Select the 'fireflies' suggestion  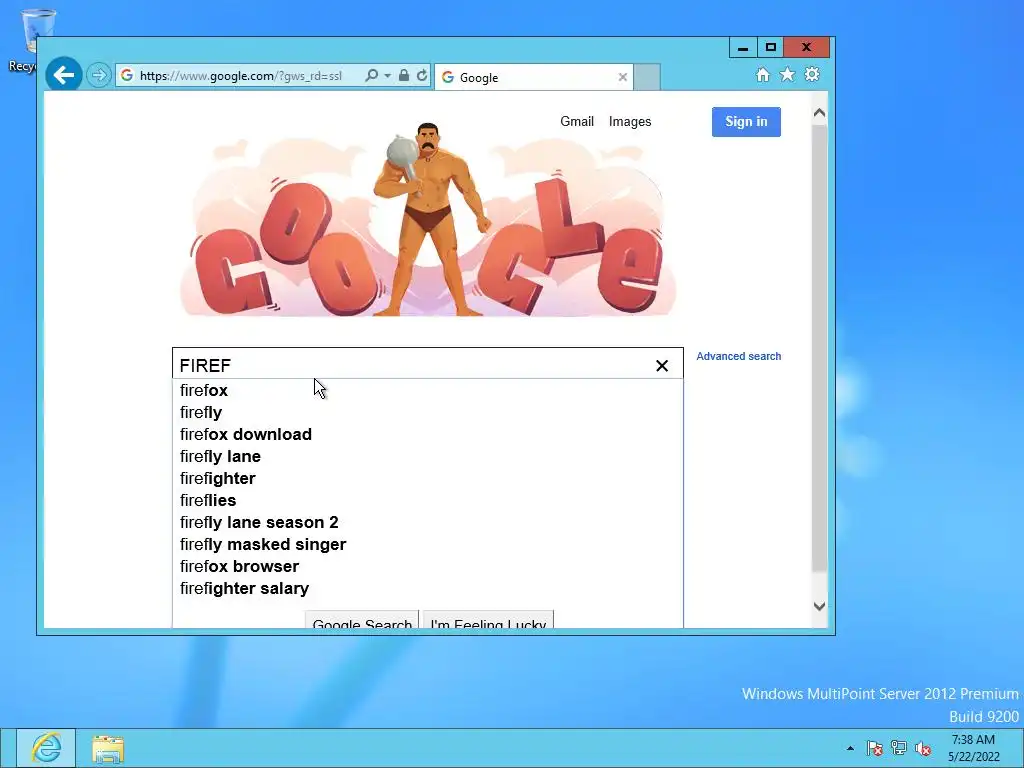428,501
